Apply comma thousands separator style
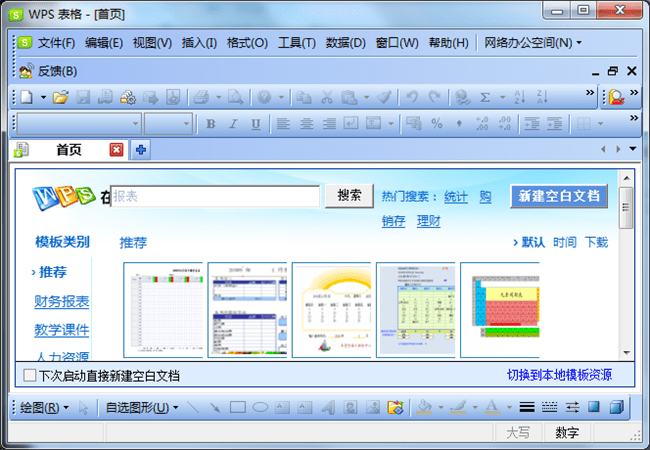The width and height of the screenshot is (650, 450). coord(459,123)
